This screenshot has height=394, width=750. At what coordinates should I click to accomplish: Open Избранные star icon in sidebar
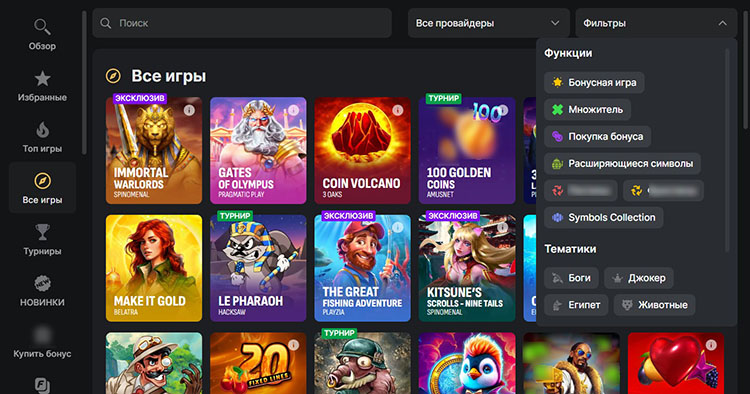pyautogui.click(x=42, y=78)
